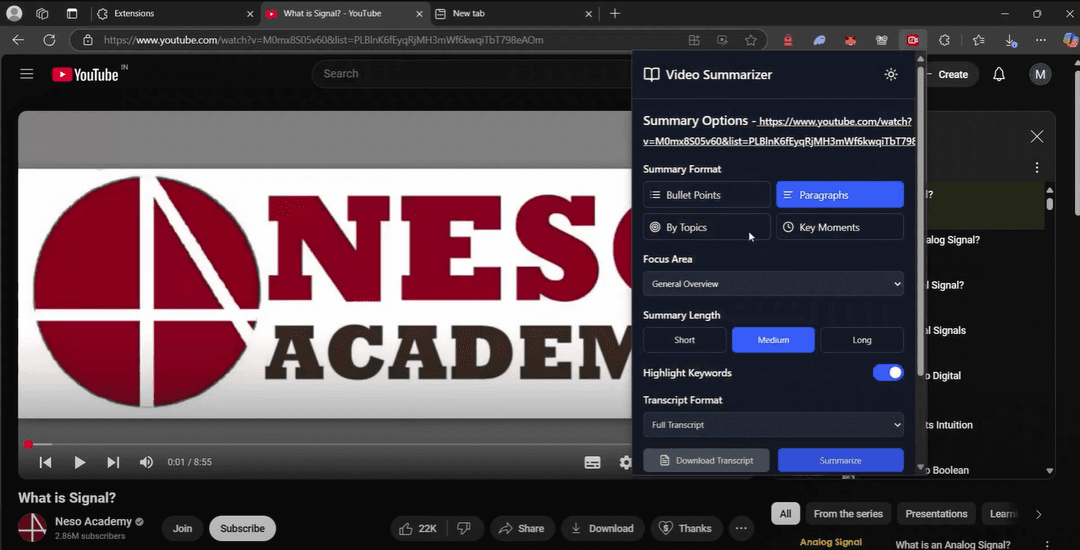This screenshot has width=1080, height=550.
Task: Open the YouTube hamburger guide menu
Action: point(27,74)
